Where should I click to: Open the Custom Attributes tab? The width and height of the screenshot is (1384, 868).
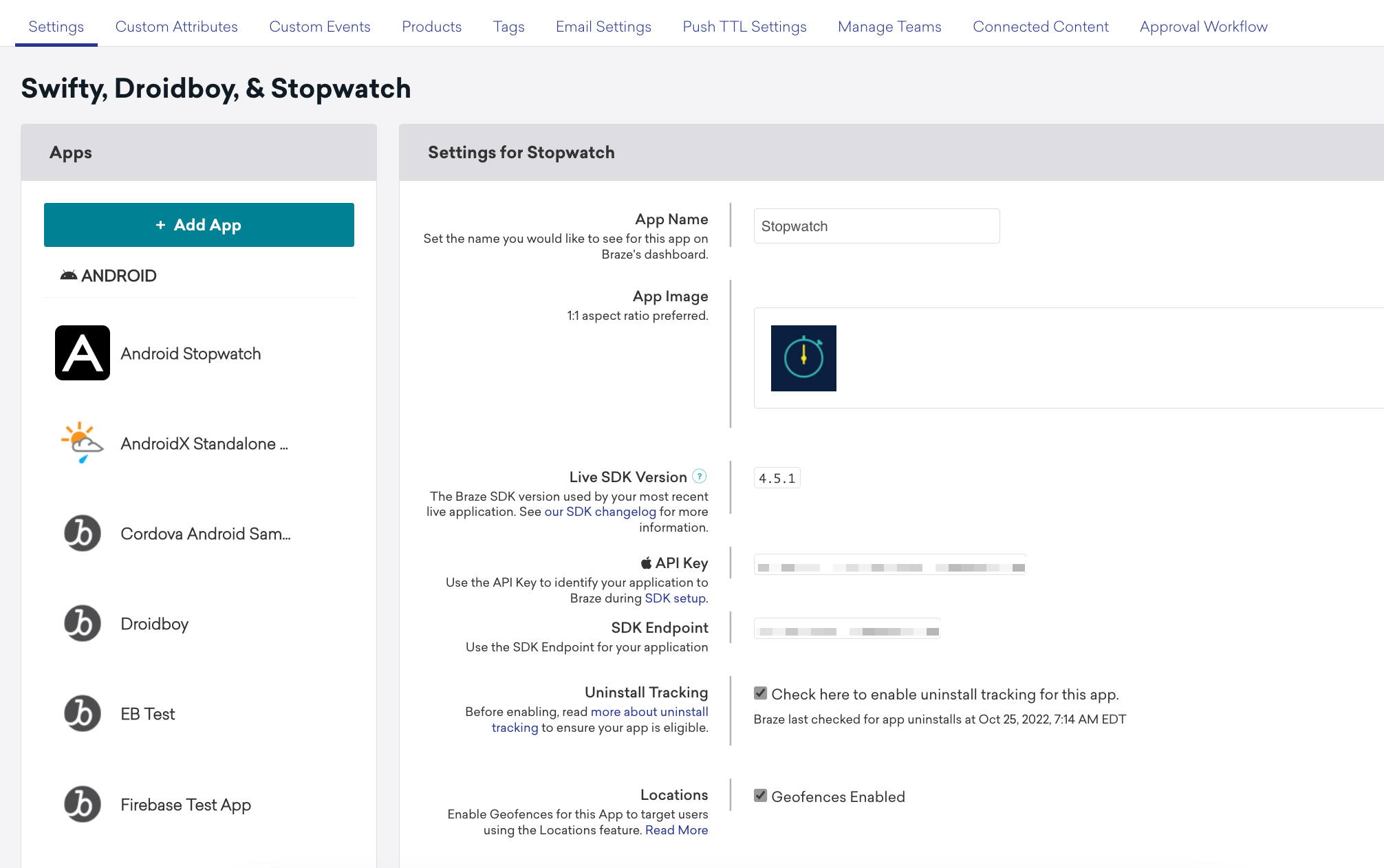(x=177, y=26)
